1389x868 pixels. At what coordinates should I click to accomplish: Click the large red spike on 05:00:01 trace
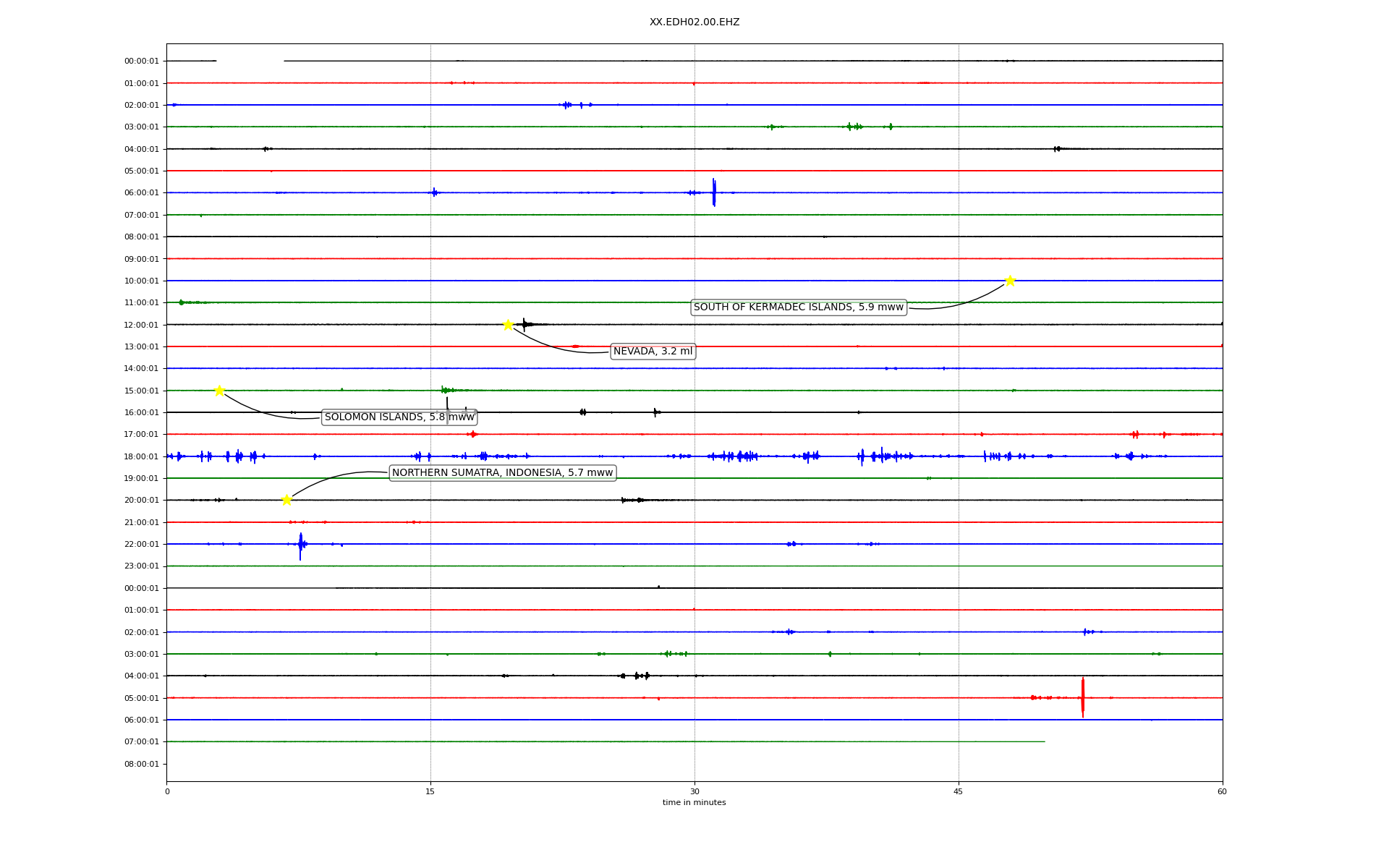(x=1083, y=697)
